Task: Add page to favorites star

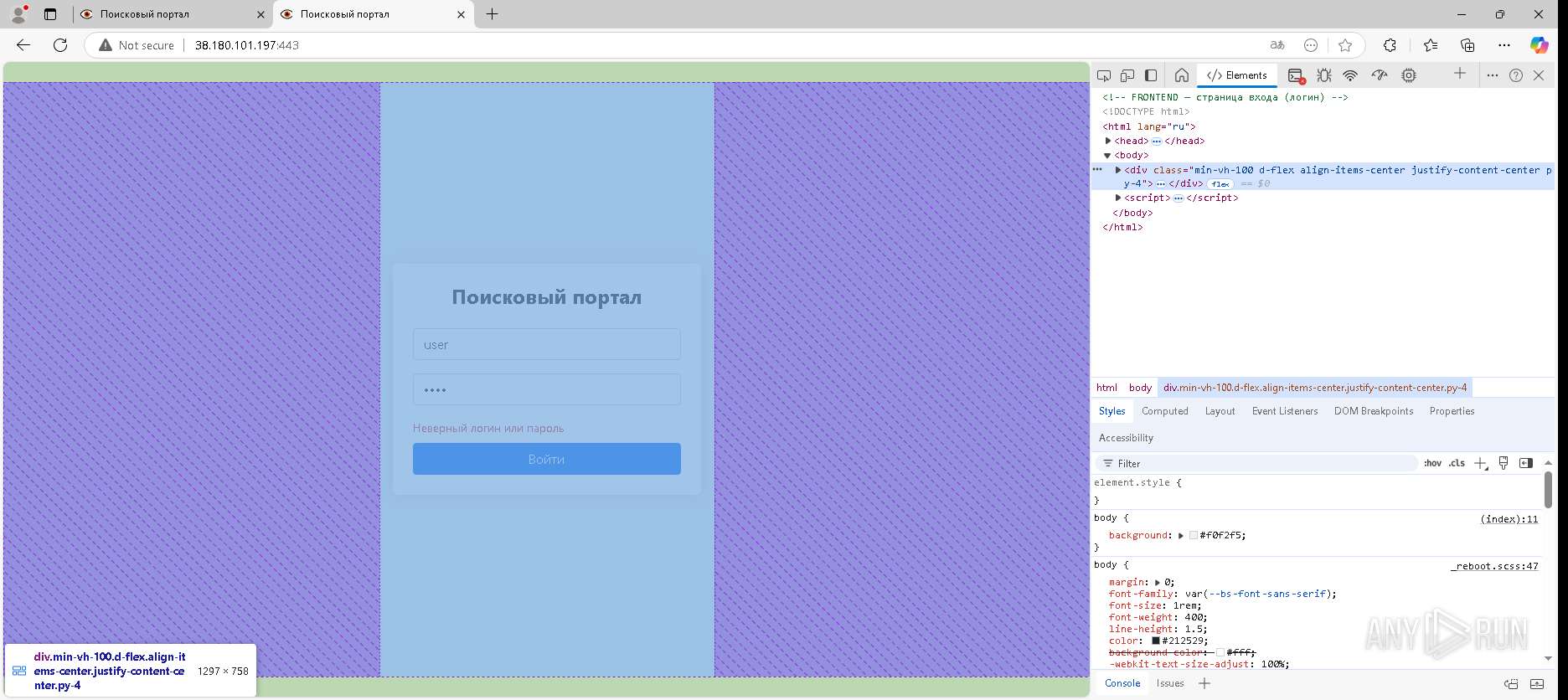Action: (x=1345, y=45)
